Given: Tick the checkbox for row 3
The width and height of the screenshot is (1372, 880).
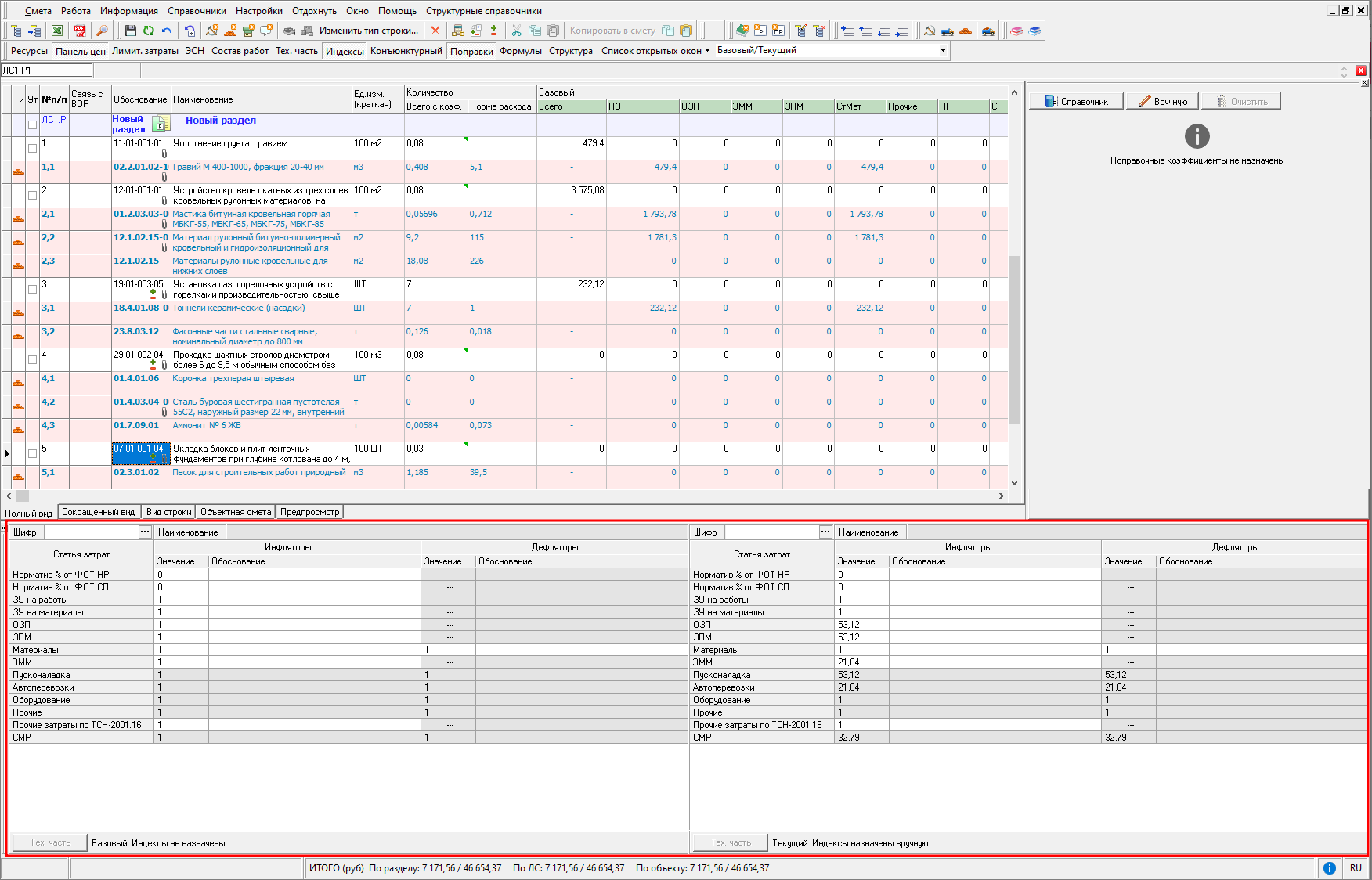Looking at the screenshot, I should (32, 289).
